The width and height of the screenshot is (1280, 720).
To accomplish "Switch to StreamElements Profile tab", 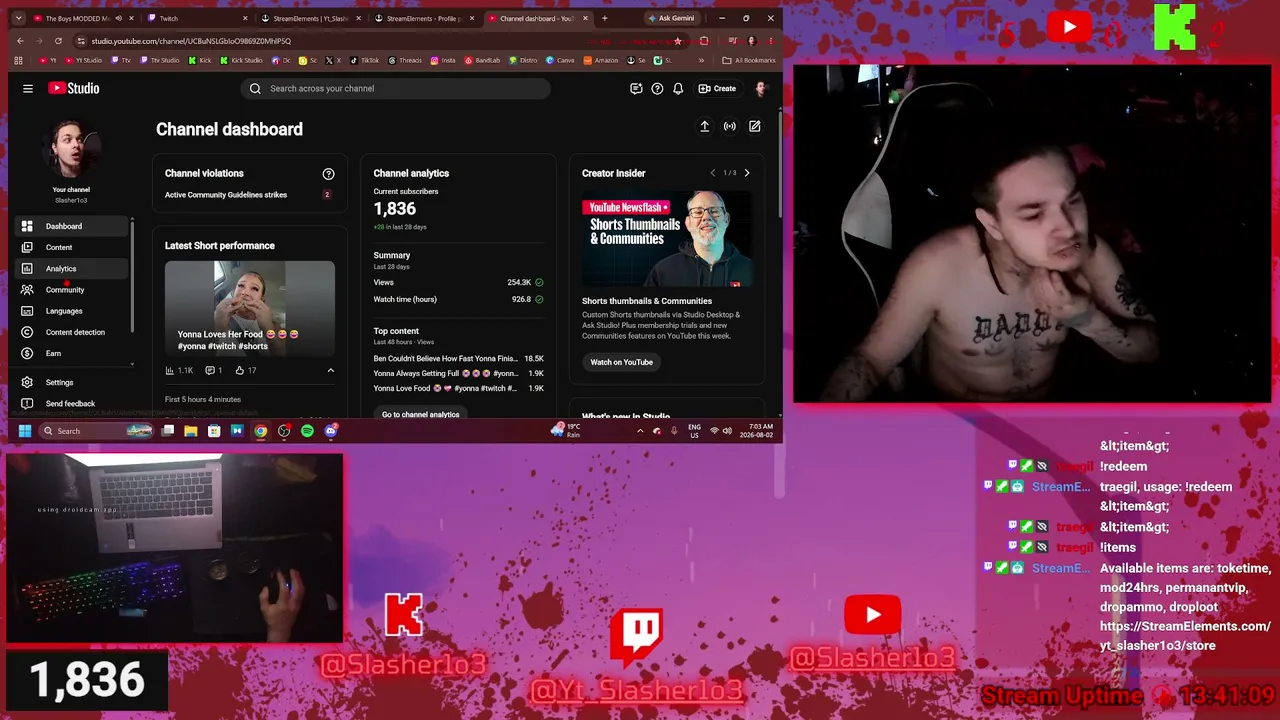I will pos(424,18).
